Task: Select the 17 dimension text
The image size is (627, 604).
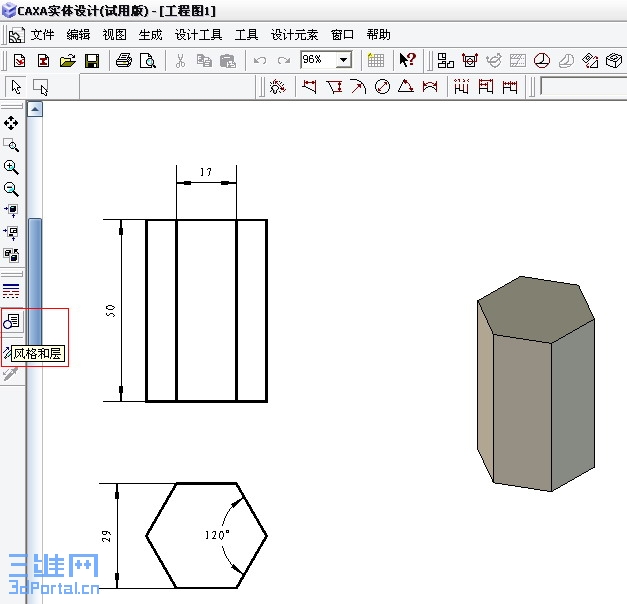Action: [206, 172]
